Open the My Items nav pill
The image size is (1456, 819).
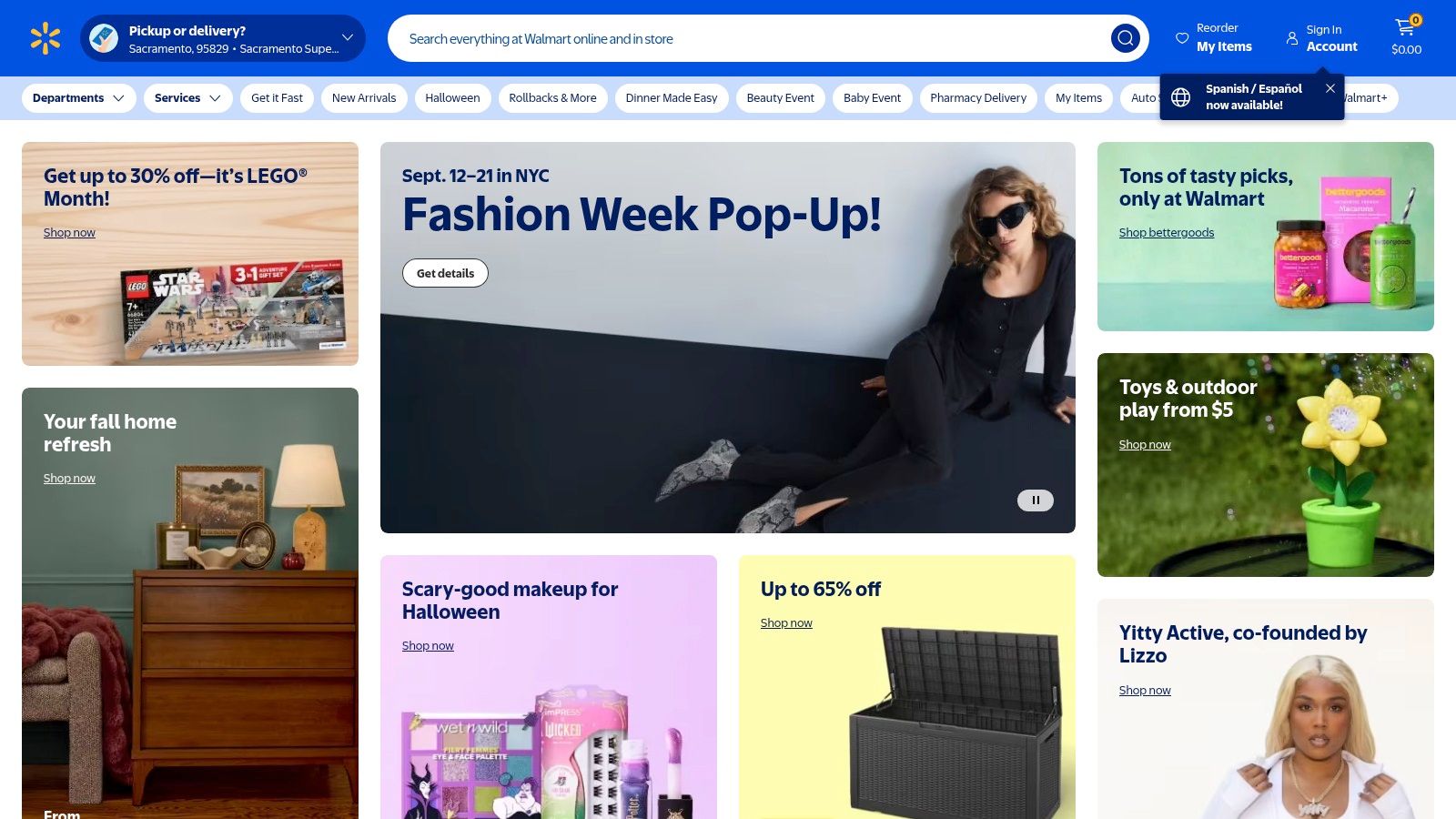coord(1078,98)
